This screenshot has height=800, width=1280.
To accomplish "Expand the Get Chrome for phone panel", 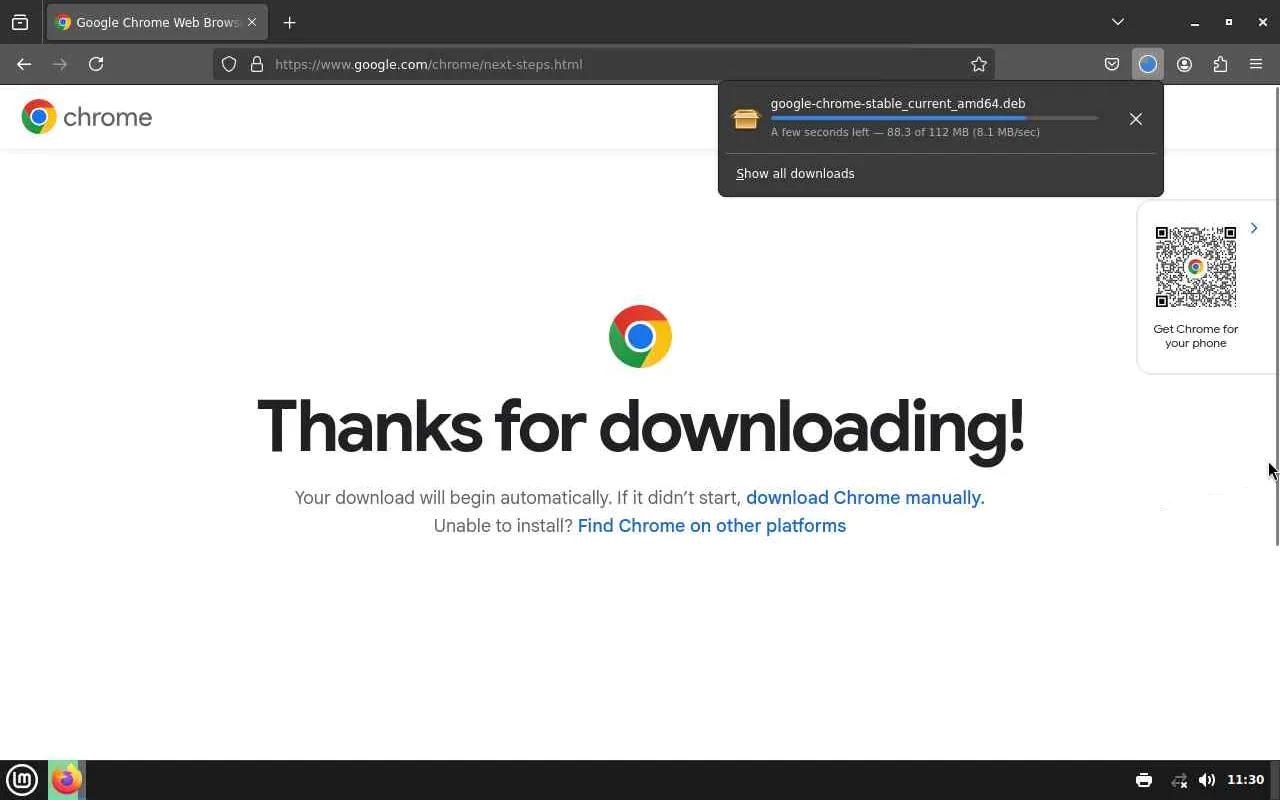I will (1253, 228).
